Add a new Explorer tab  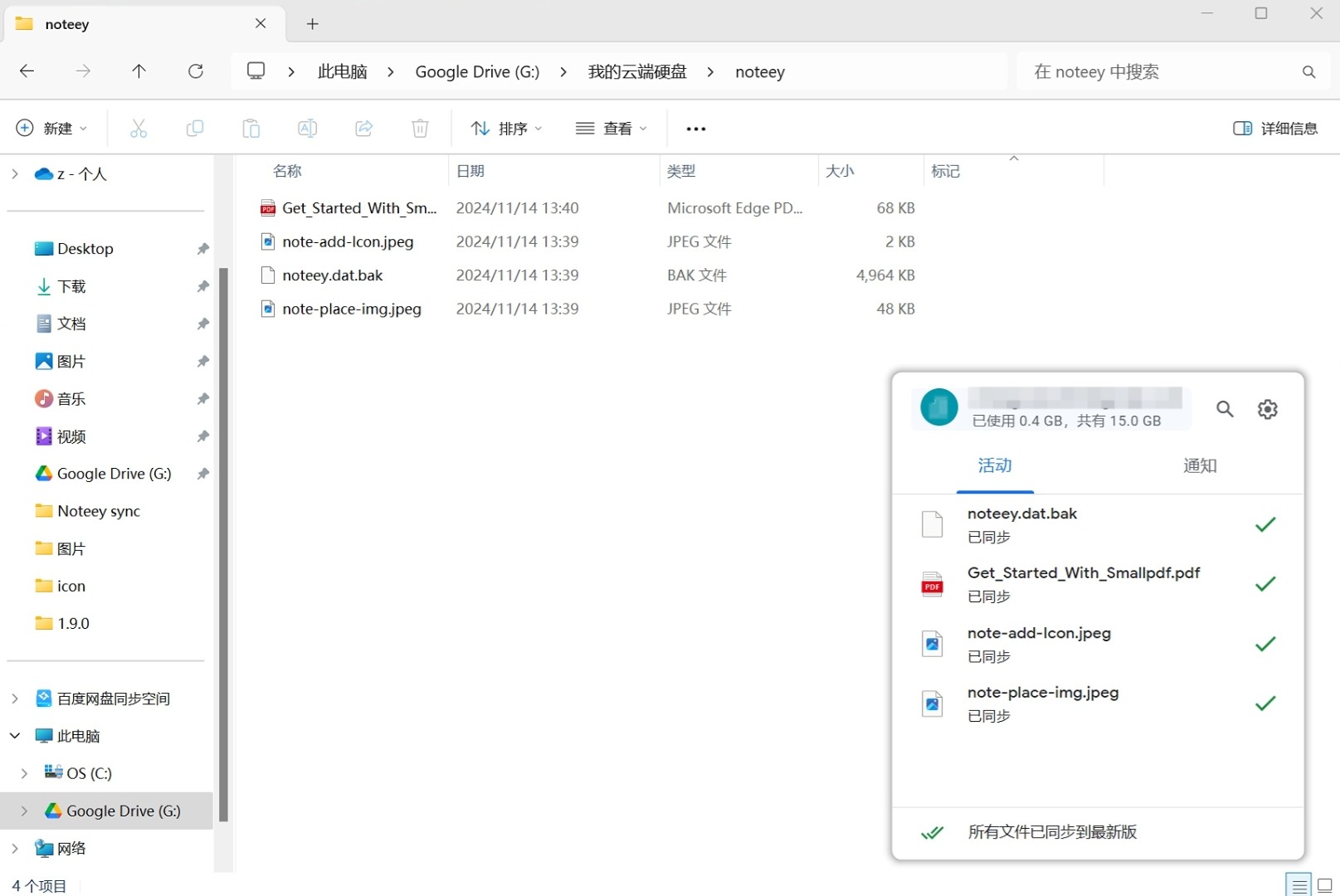point(313,24)
